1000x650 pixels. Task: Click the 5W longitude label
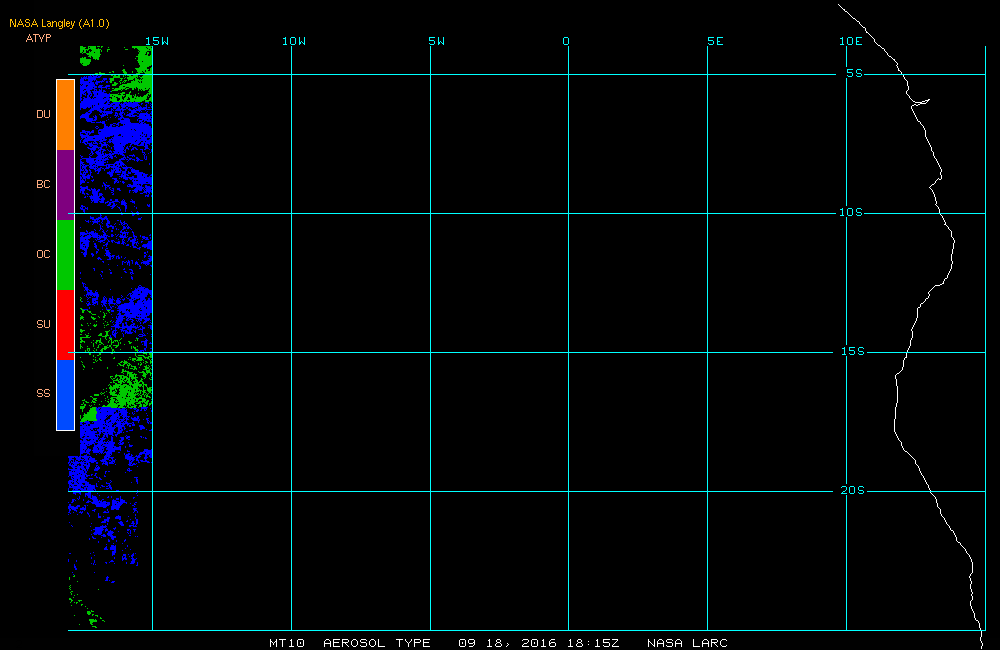437,41
